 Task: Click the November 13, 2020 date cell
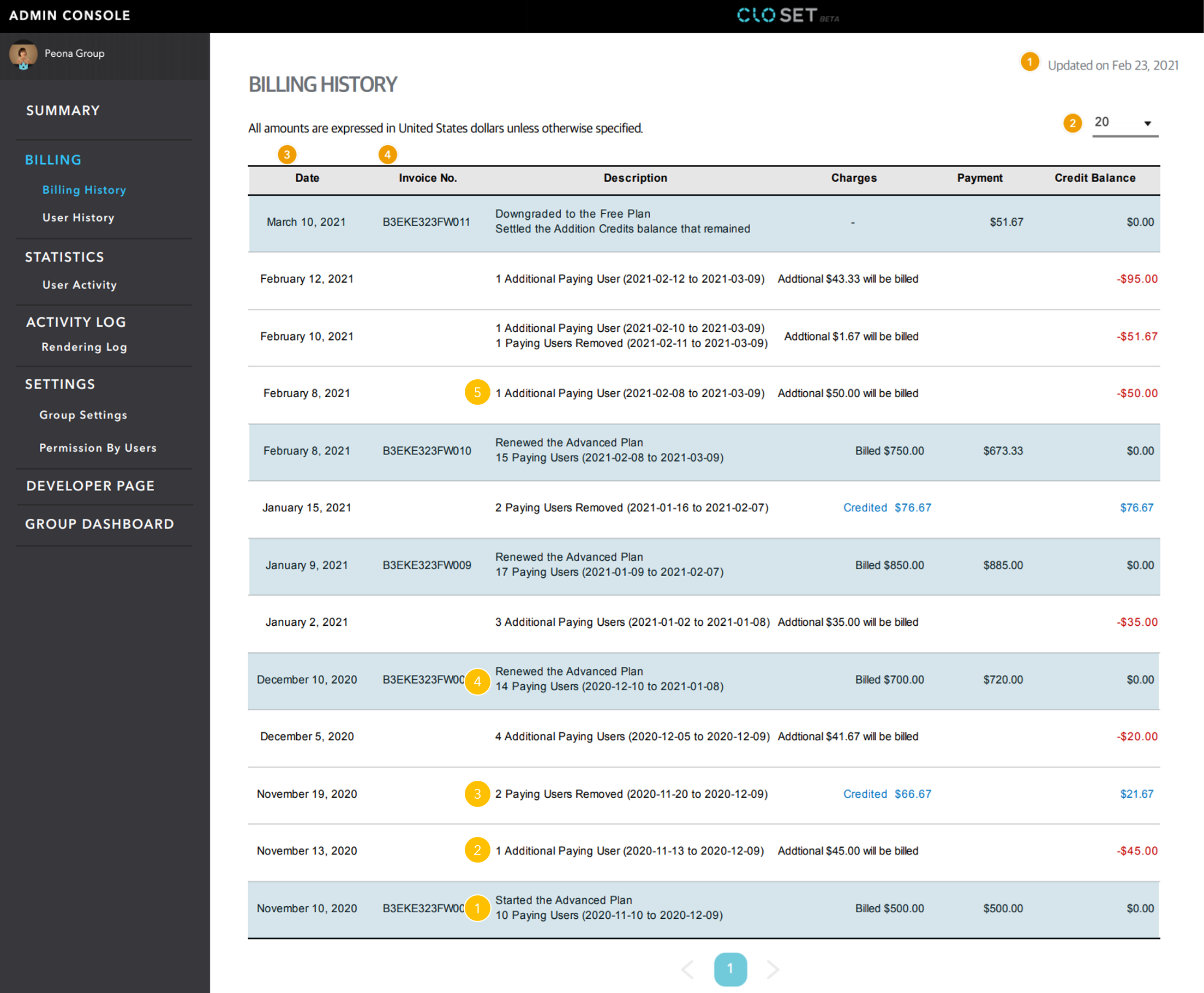(307, 851)
